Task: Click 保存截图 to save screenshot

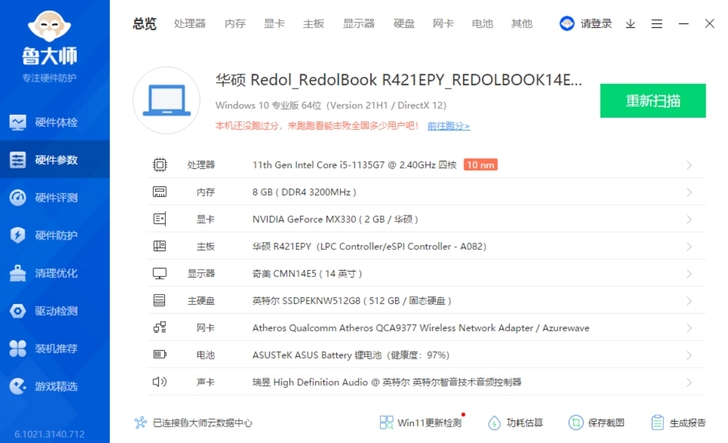Action: point(597,423)
